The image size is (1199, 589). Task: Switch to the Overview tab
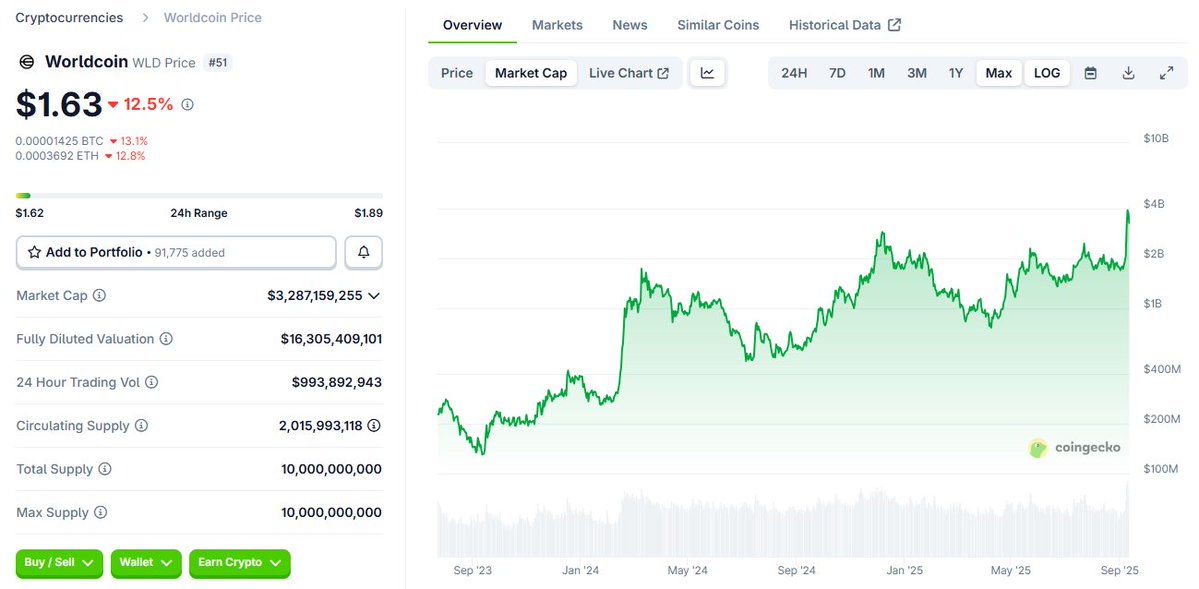473,25
